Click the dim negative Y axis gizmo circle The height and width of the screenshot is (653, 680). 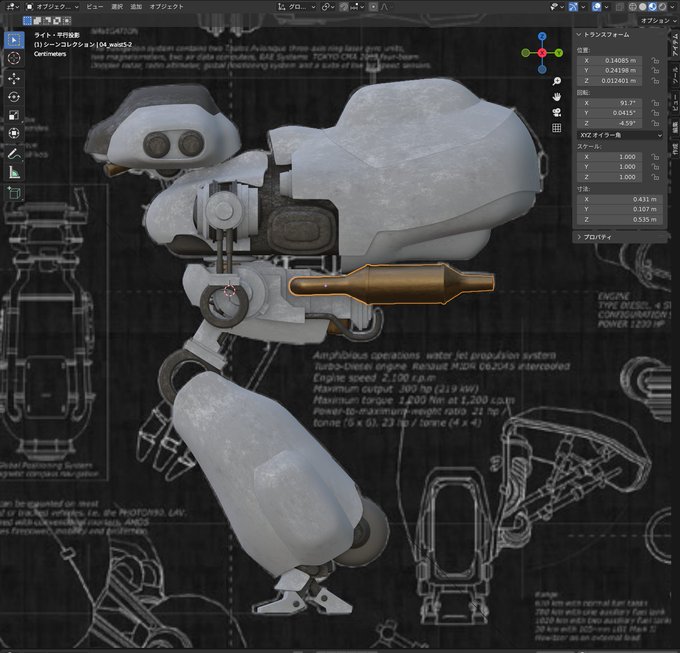[x=526, y=53]
